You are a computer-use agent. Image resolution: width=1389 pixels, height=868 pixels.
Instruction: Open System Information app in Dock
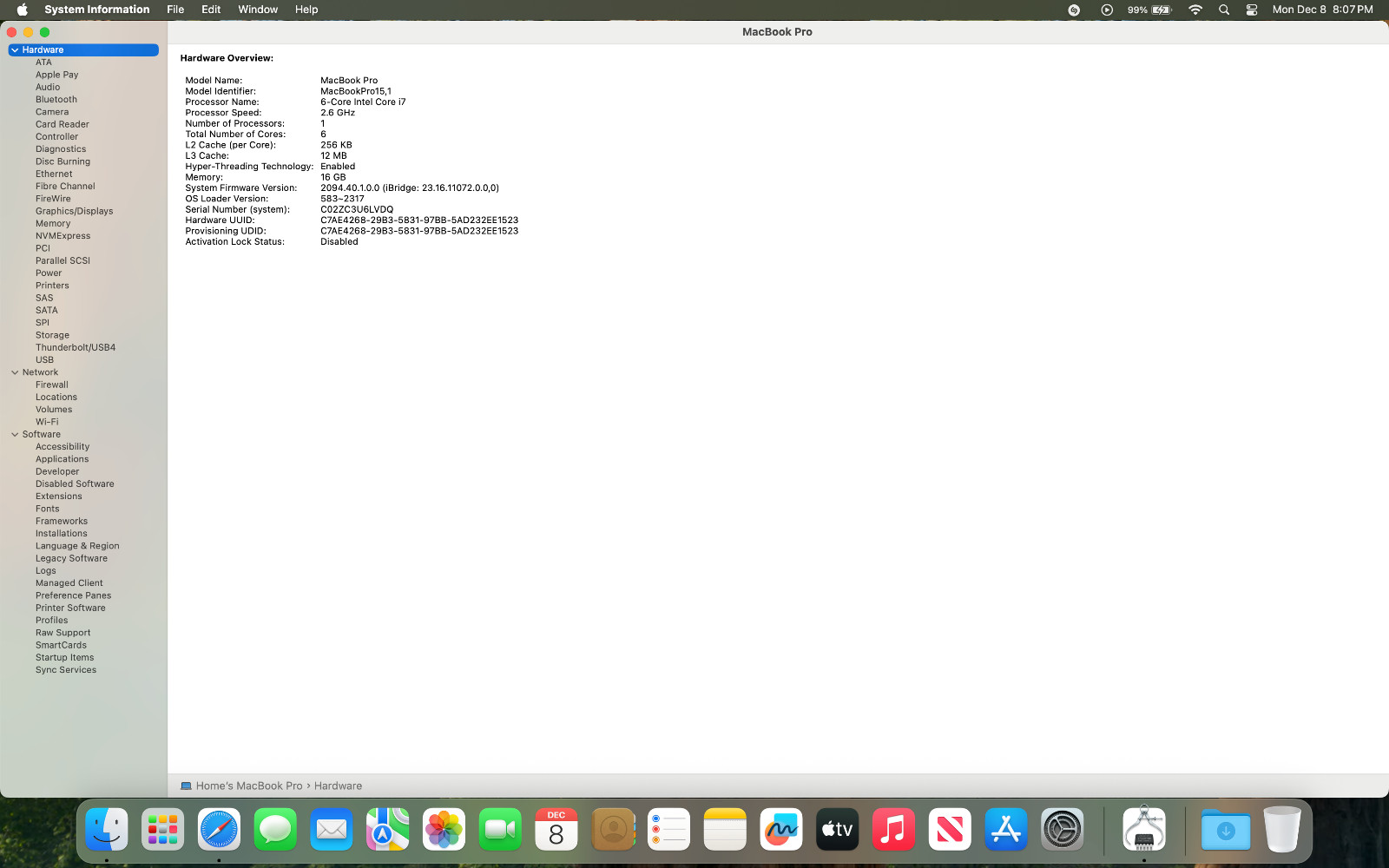pos(1143,829)
